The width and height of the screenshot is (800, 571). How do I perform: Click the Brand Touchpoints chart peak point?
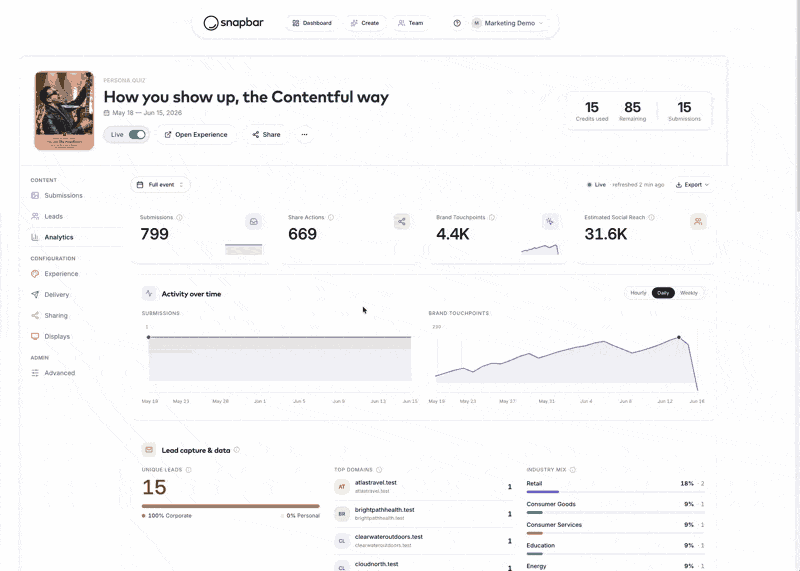[x=679, y=337]
